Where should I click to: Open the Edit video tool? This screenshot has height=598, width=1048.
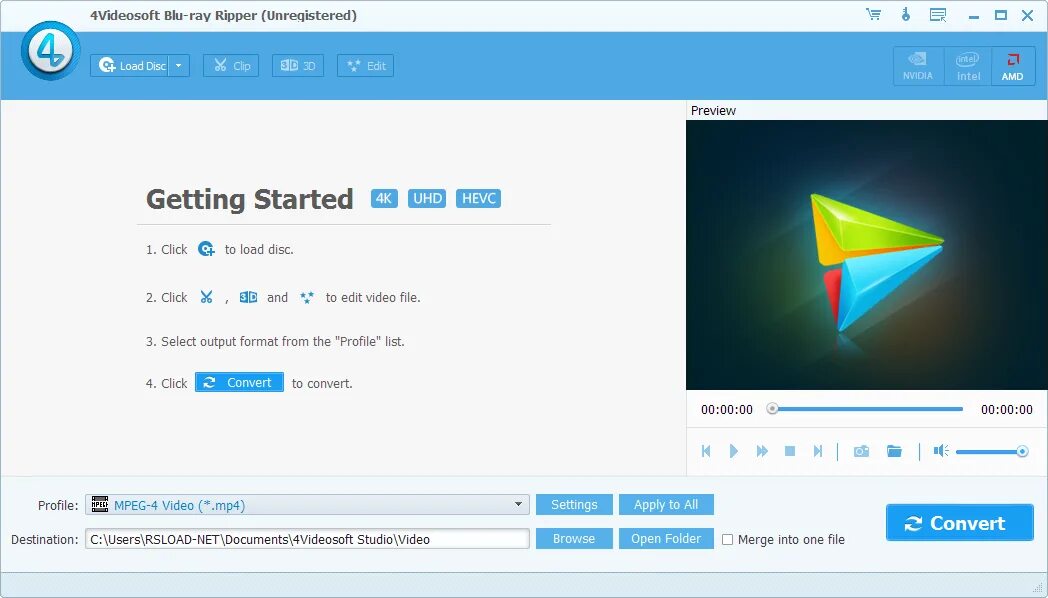click(364, 65)
